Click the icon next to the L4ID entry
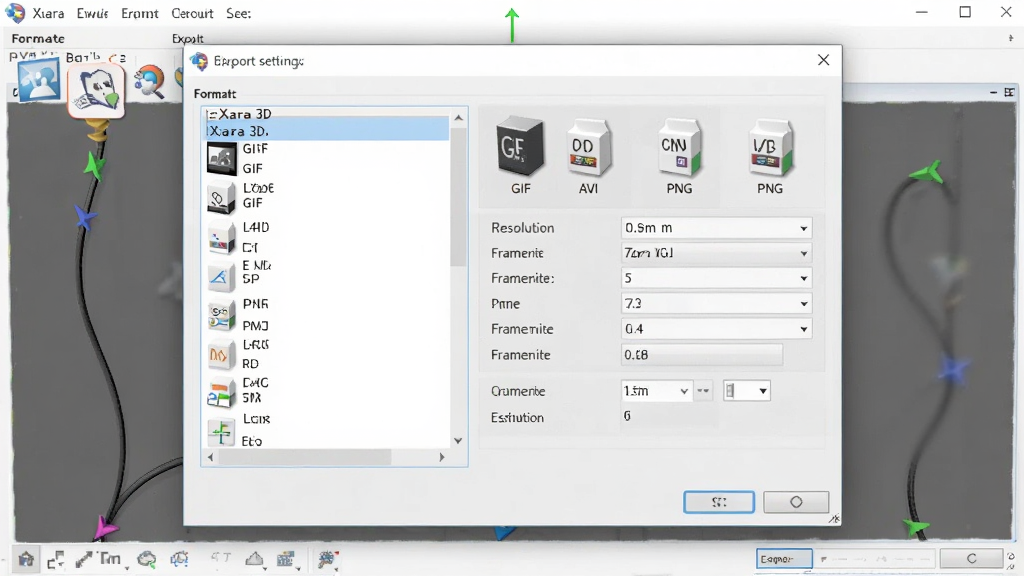 click(221, 238)
